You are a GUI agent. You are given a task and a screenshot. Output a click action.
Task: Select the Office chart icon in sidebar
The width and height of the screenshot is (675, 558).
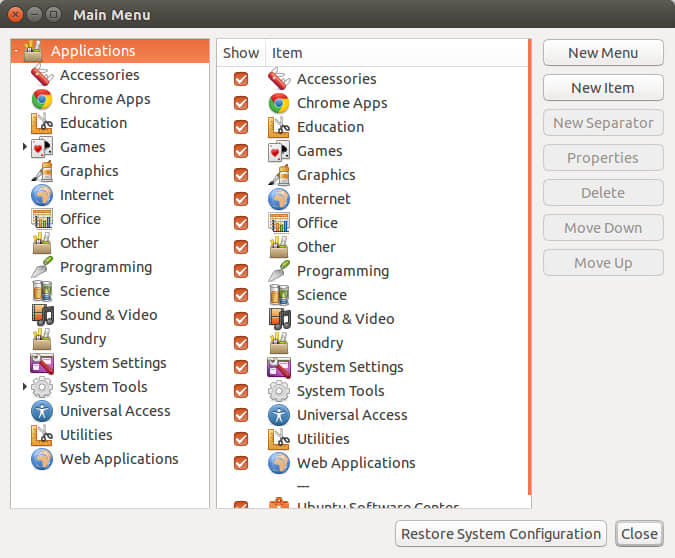[42, 219]
